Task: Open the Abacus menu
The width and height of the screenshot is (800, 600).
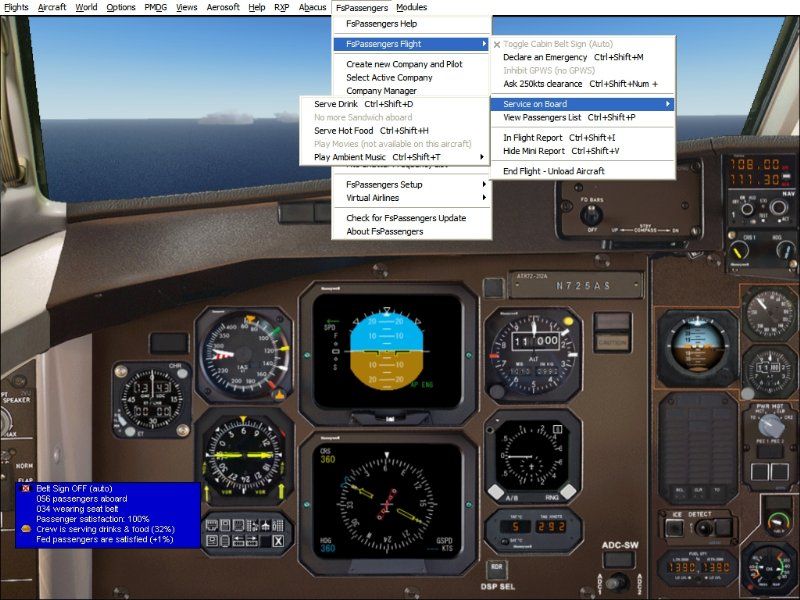Action: click(x=312, y=7)
